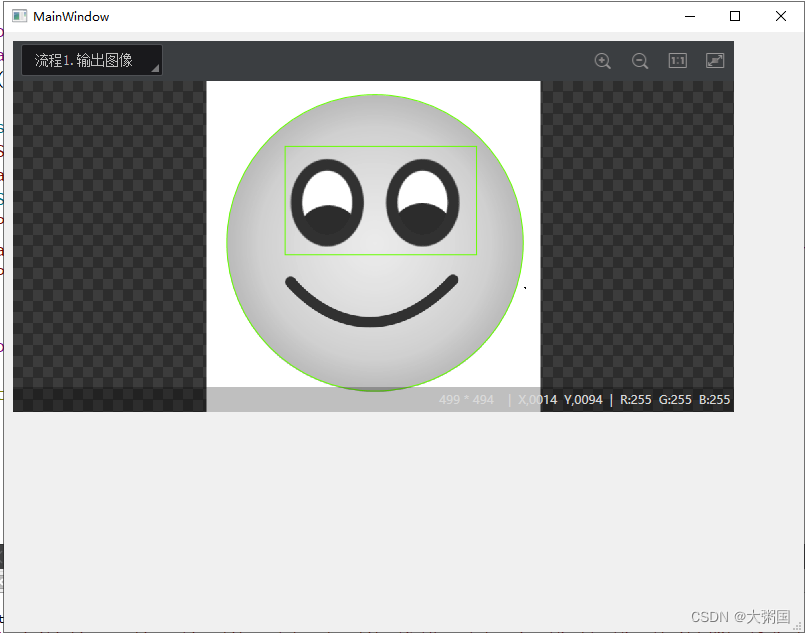Click the Y,0094 coordinate readout

pos(583,399)
